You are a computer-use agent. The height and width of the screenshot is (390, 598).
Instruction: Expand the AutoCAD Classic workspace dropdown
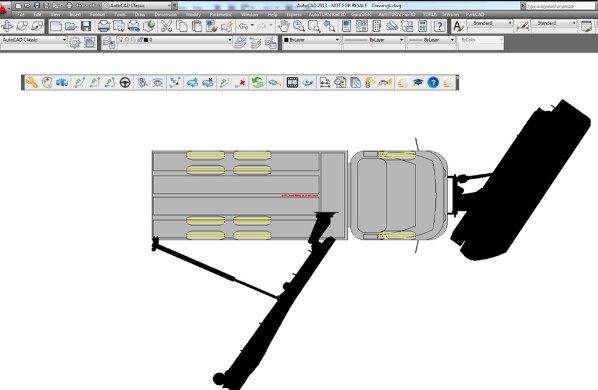34,40
